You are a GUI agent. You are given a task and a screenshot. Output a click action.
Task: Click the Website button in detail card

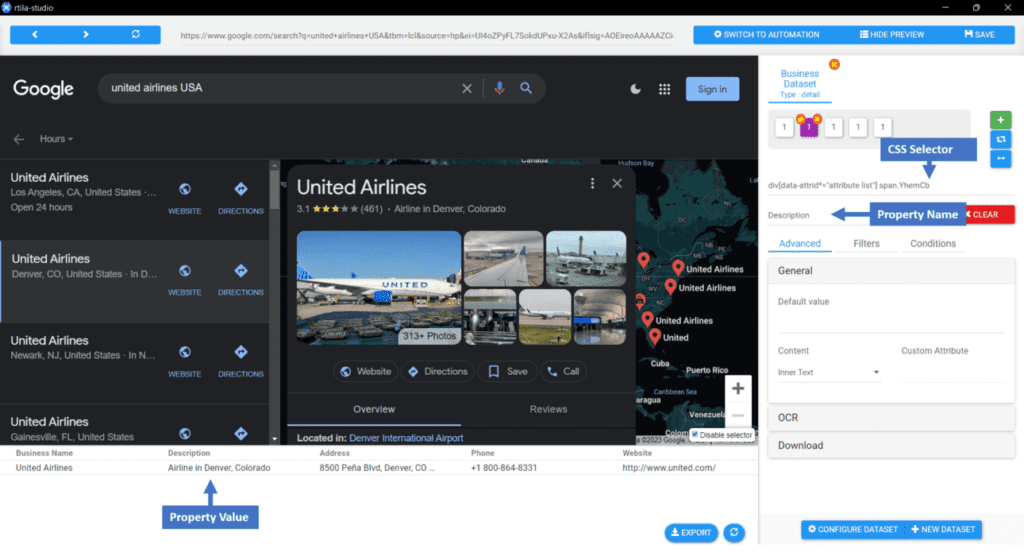click(x=366, y=371)
